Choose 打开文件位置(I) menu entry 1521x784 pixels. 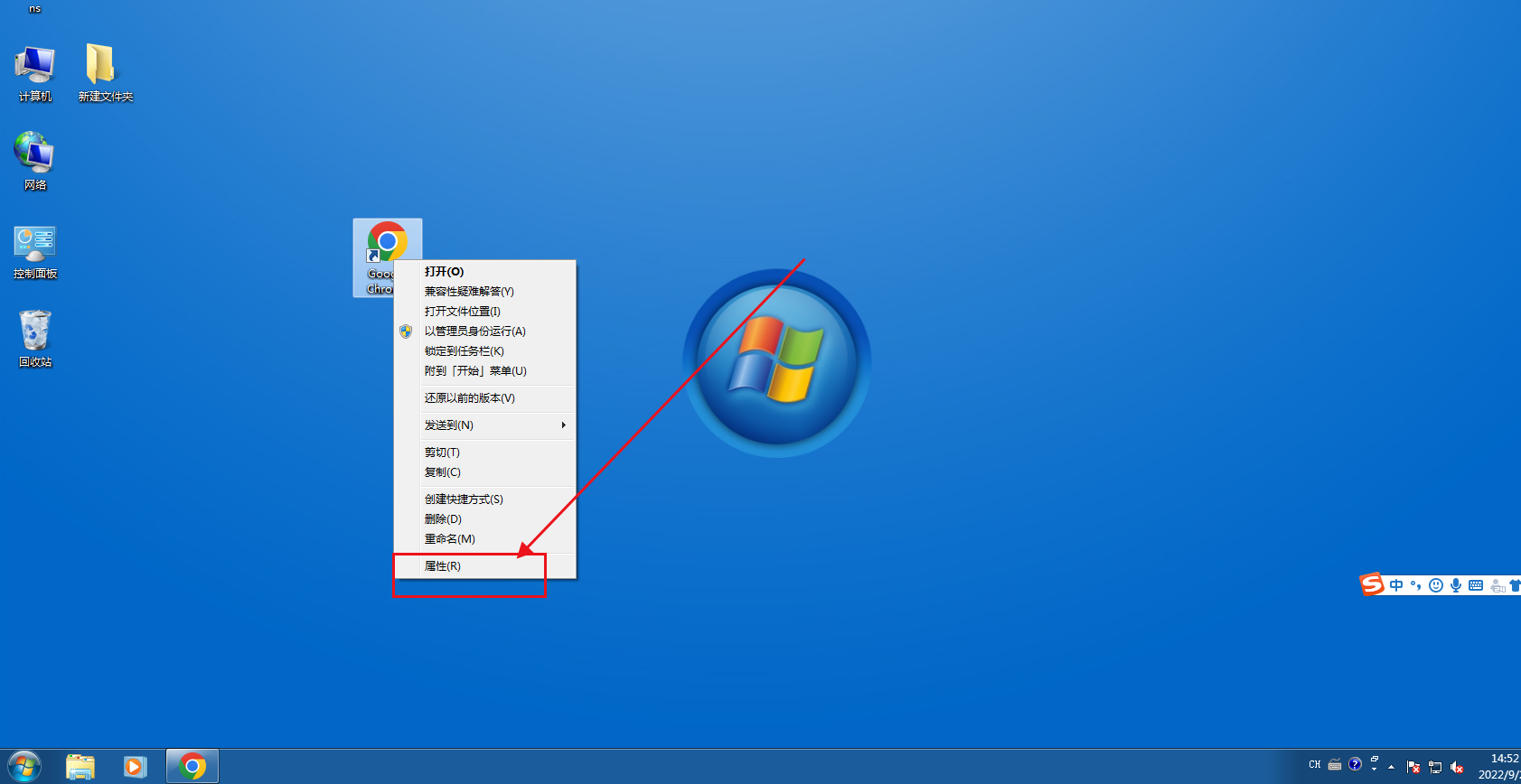point(484,311)
